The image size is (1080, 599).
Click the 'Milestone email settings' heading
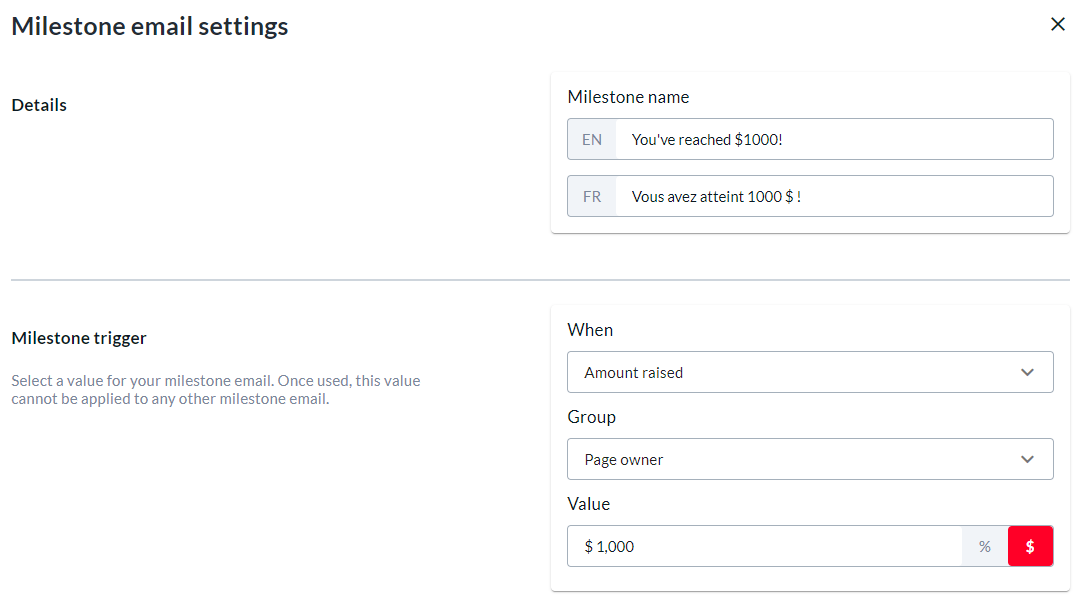[x=150, y=27]
